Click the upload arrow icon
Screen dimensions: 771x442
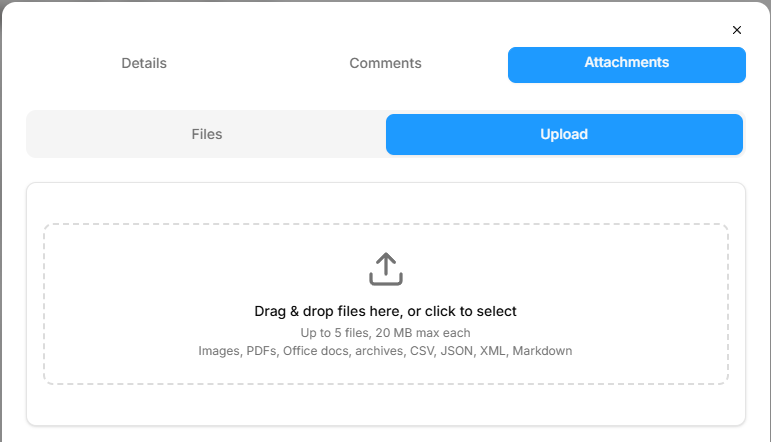tap(386, 269)
